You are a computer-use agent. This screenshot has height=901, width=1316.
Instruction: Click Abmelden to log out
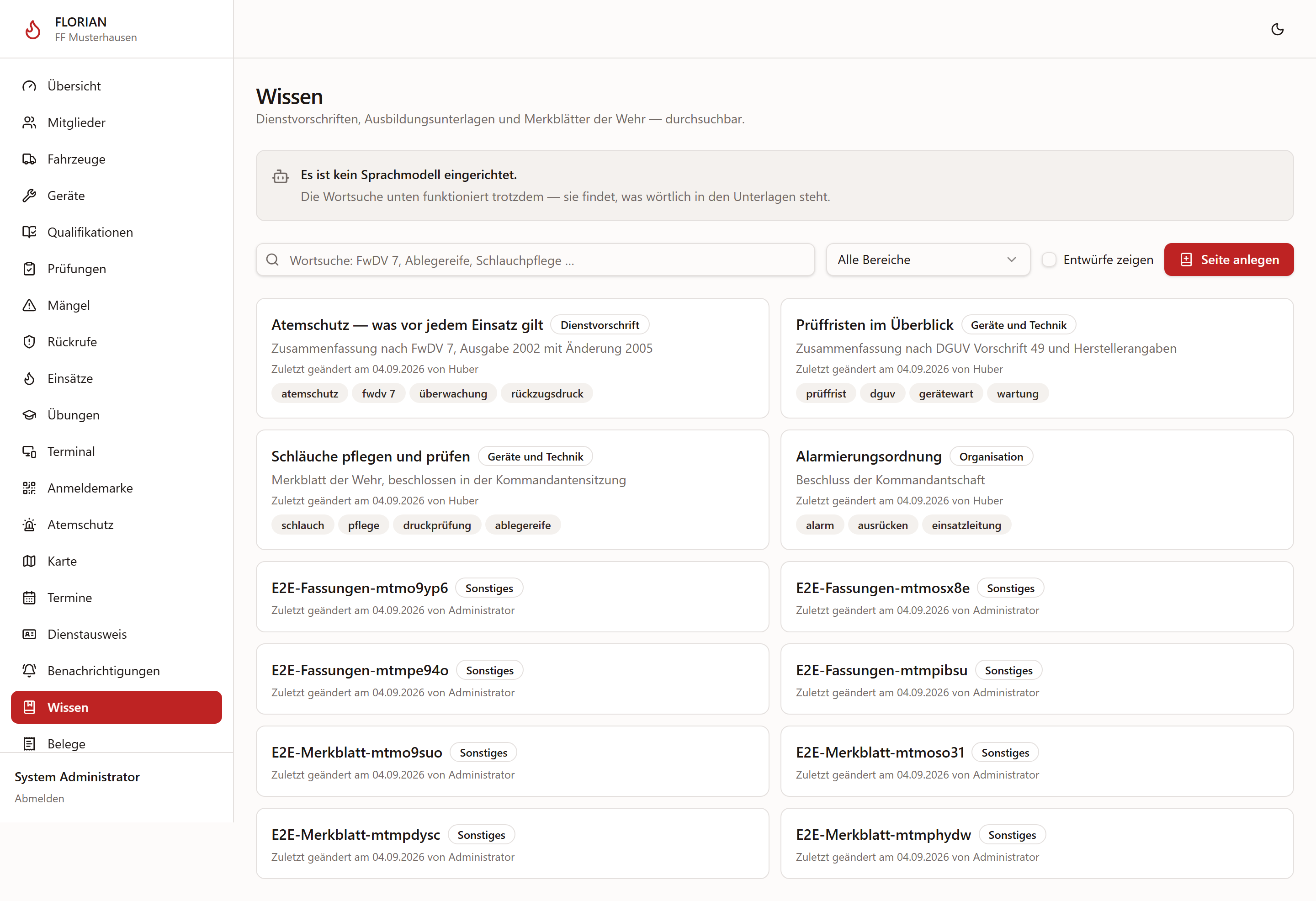[40, 798]
